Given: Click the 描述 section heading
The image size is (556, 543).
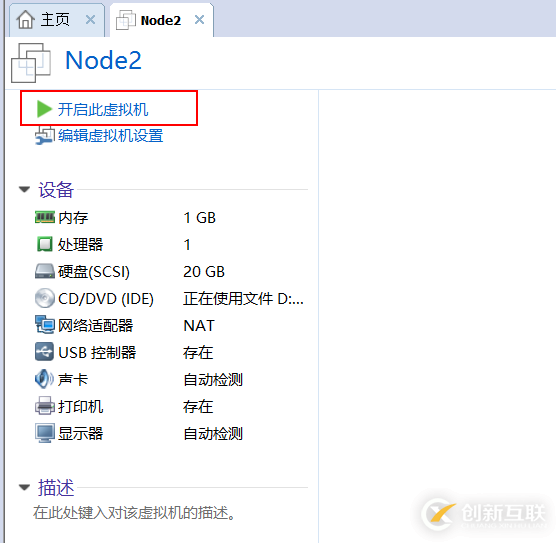Looking at the screenshot, I should coord(56,487).
